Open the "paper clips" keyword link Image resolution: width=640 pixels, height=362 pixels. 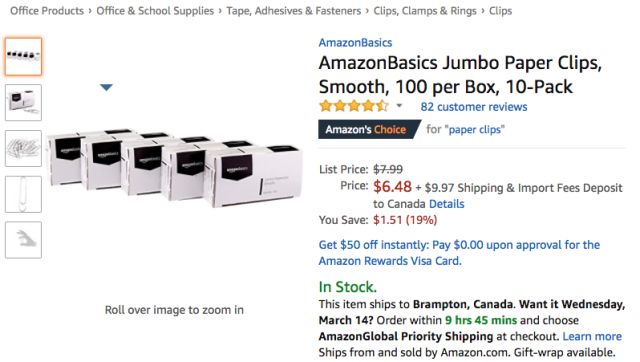[474, 129]
